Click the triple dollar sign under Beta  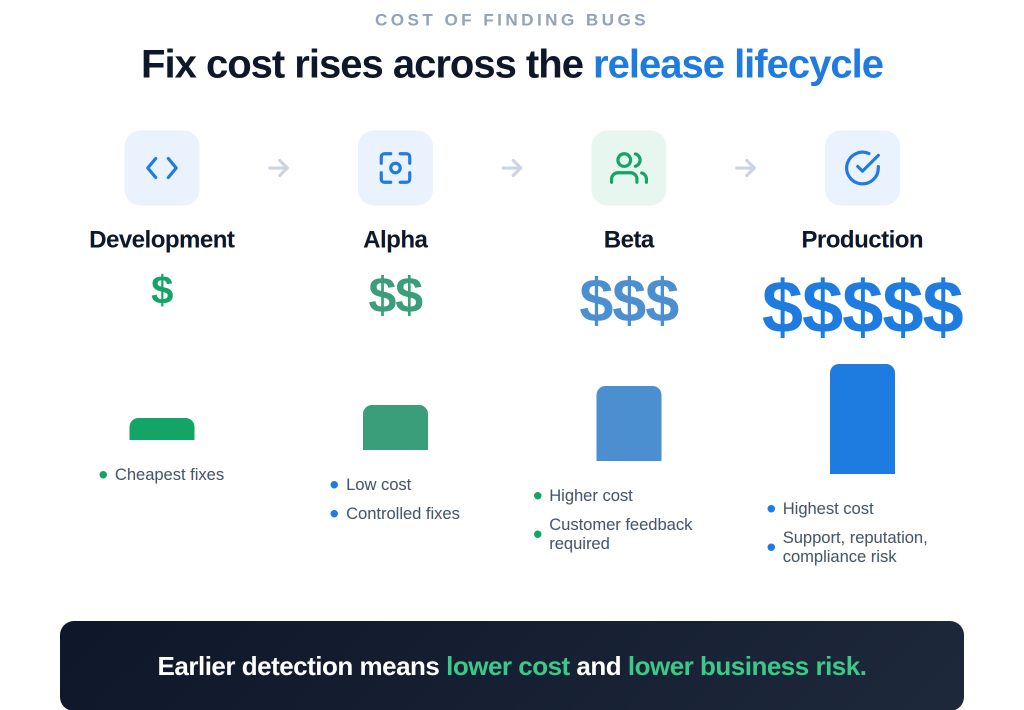(629, 300)
